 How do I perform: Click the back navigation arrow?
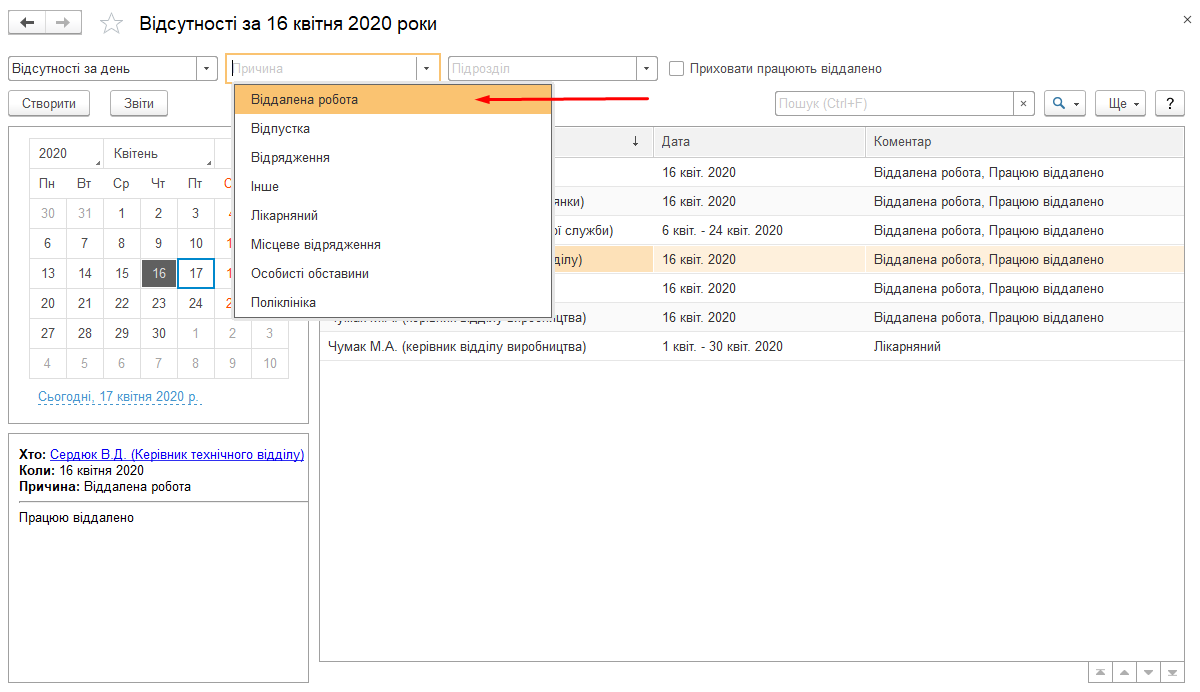27,23
